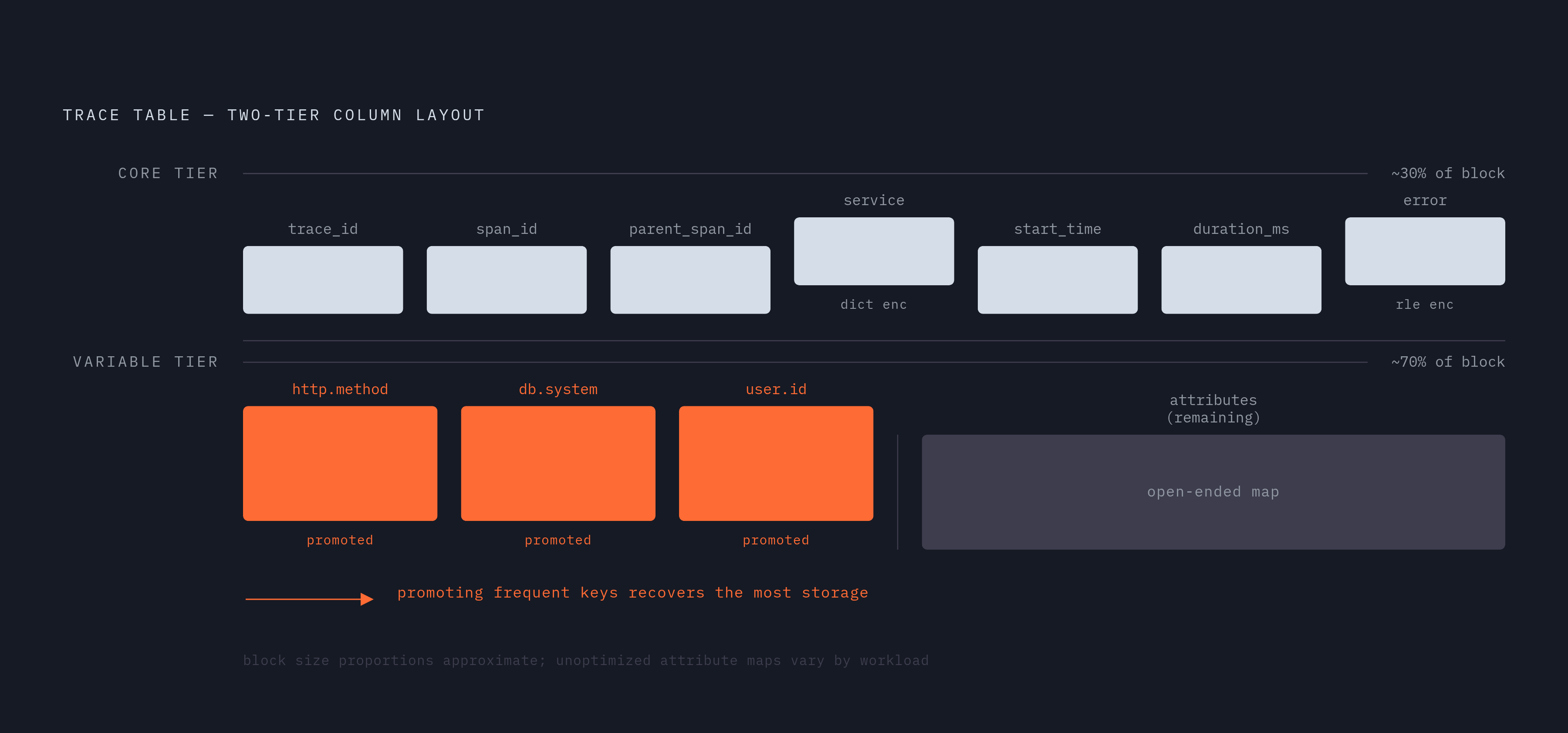Click the parent_span_id column block
The image size is (1568, 733).
click(690, 280)
